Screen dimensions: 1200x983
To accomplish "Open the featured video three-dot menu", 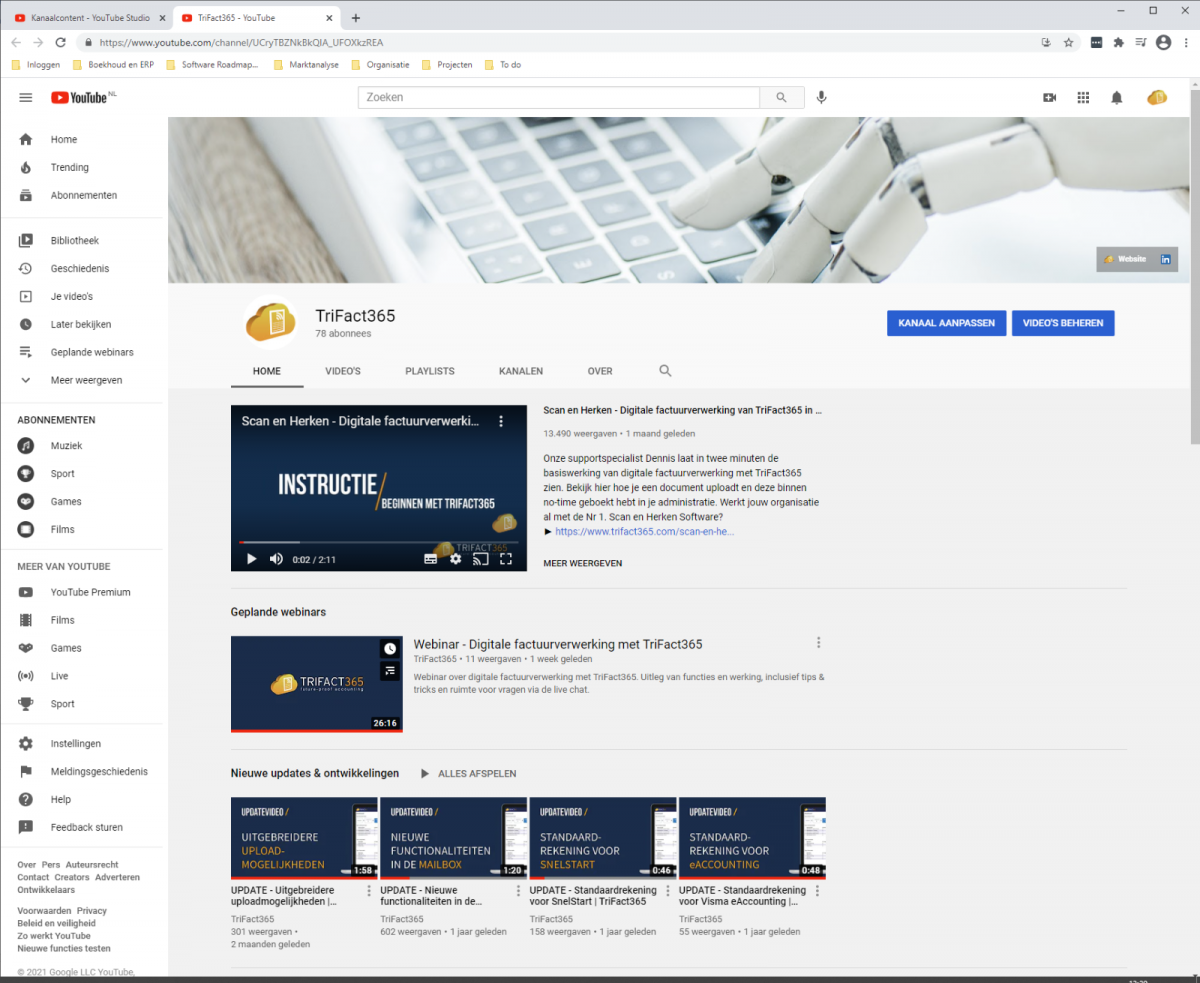I will pyautogui.click(x=501, y=422).
